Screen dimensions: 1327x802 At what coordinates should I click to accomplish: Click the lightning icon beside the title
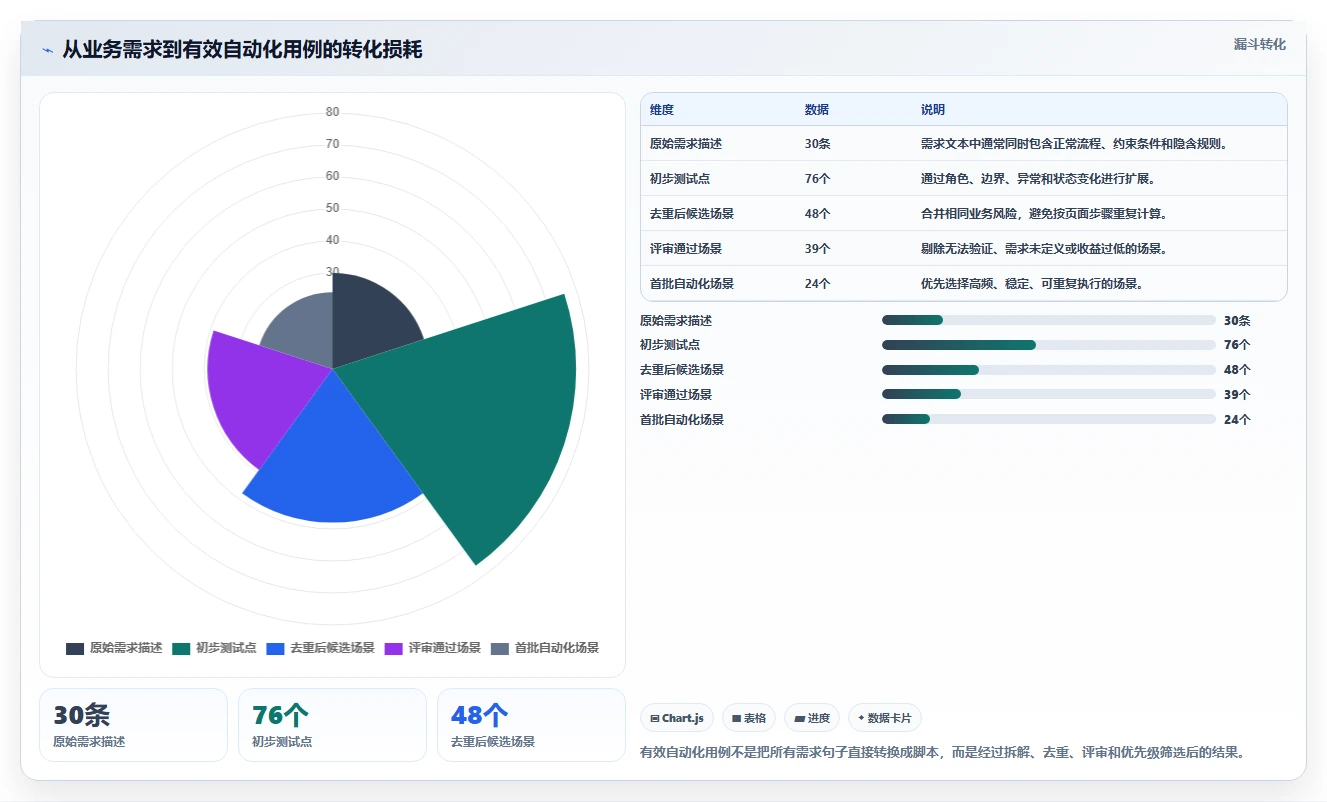point(47,50)
